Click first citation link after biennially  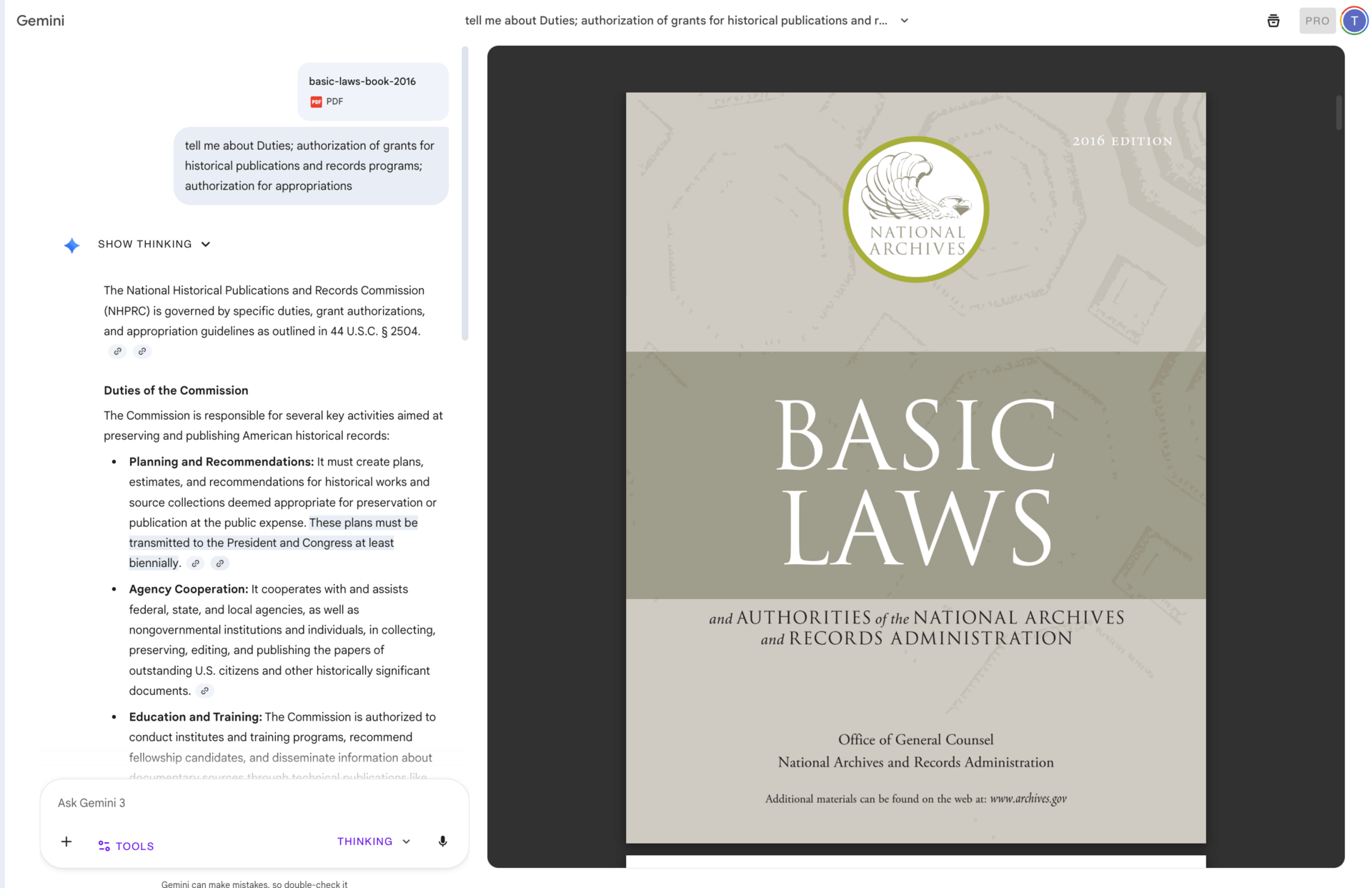(x=195, y=563)
